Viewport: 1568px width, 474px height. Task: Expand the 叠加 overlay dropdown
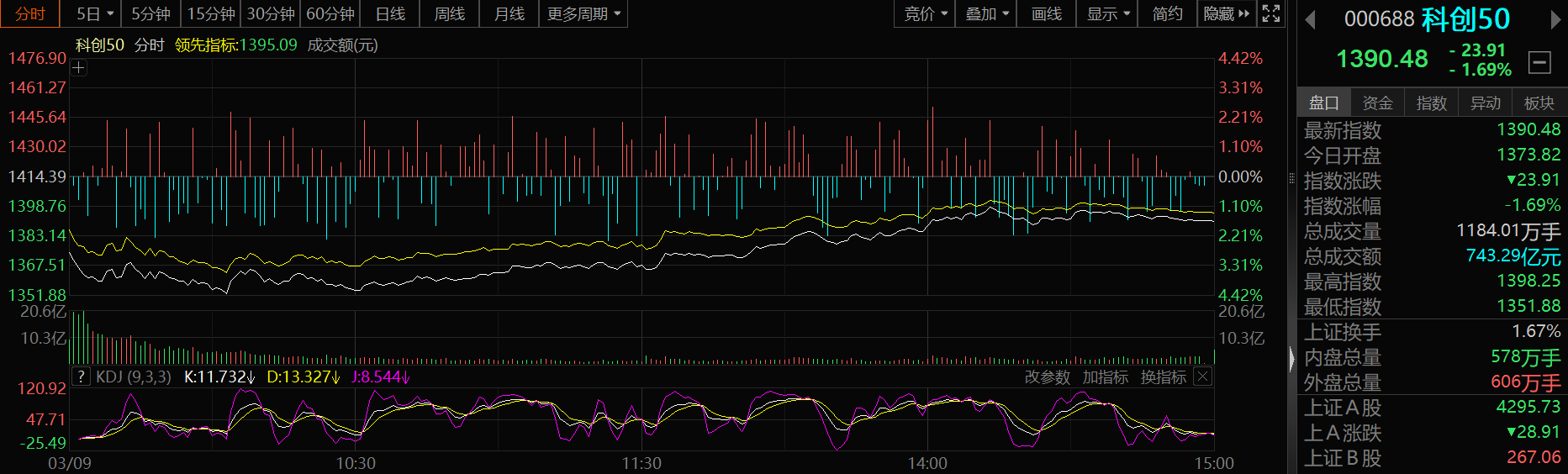point(986,14)
